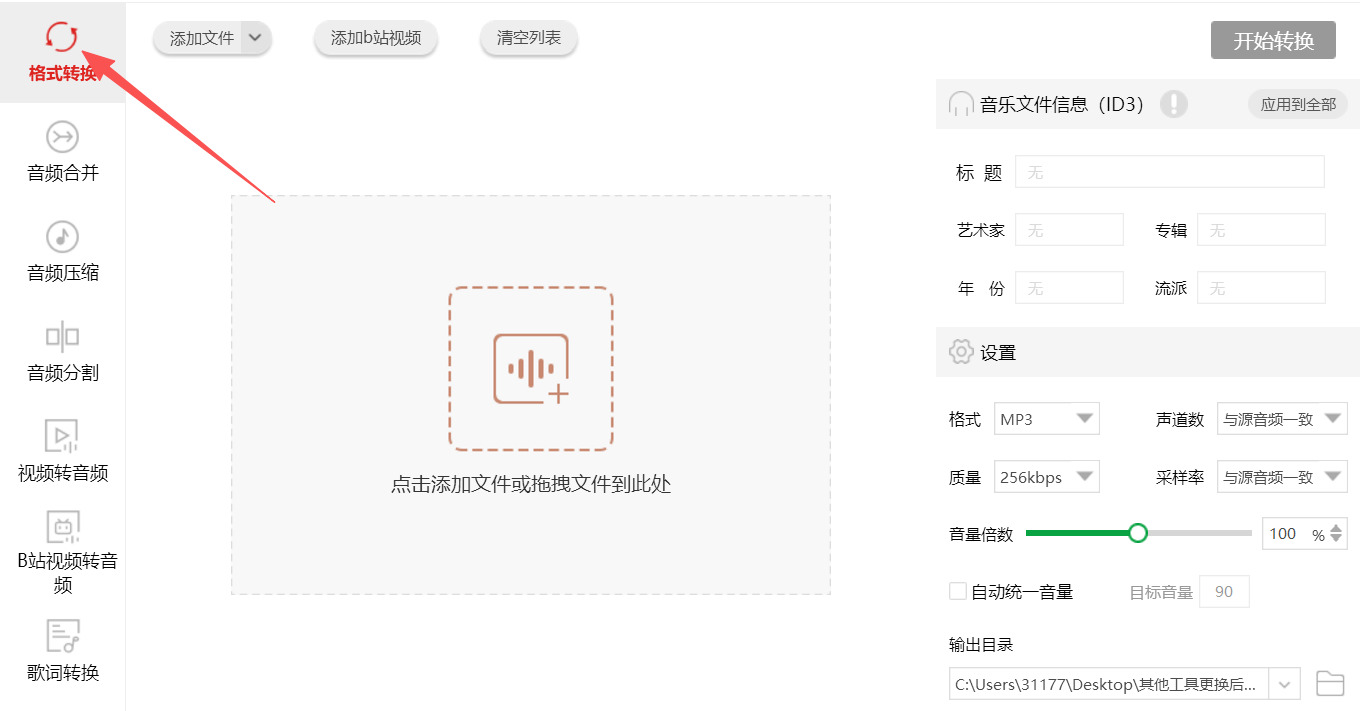
Task: Open the B站视频转音频 Bilibili converter
Action: pyautogui.click(x=62, y=550)
